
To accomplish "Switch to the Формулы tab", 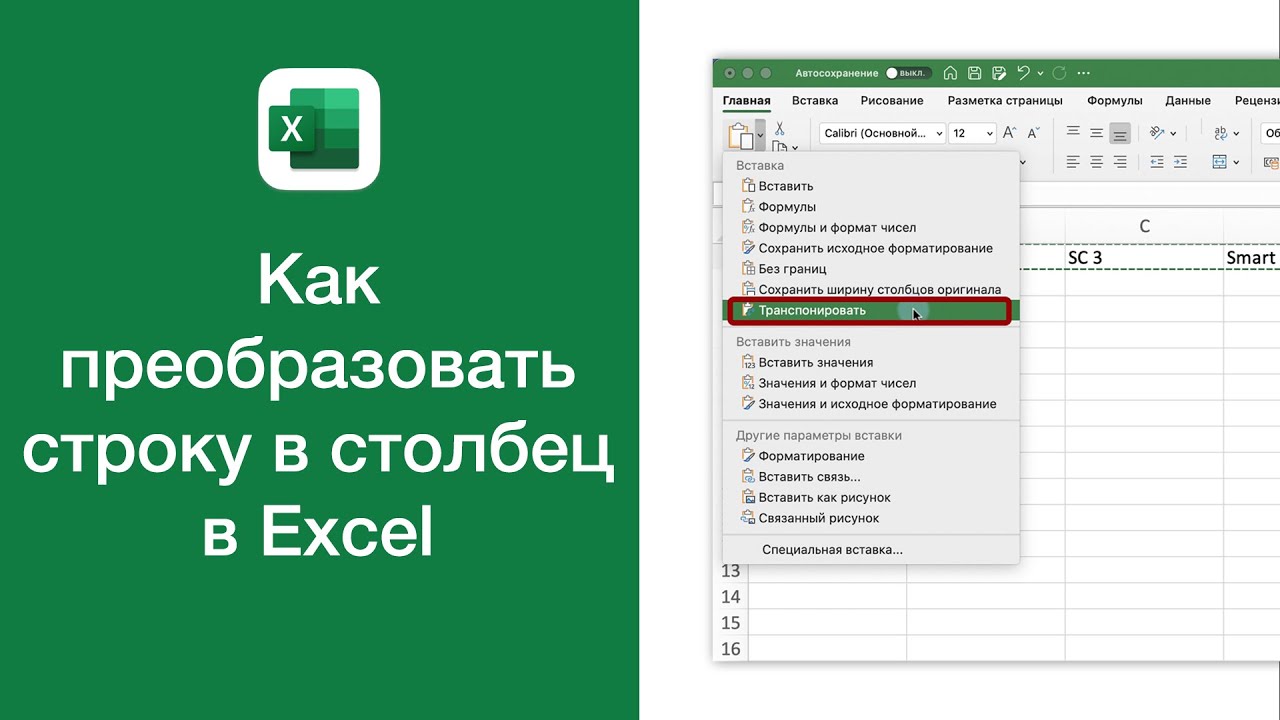I will tap(1115, 101).
